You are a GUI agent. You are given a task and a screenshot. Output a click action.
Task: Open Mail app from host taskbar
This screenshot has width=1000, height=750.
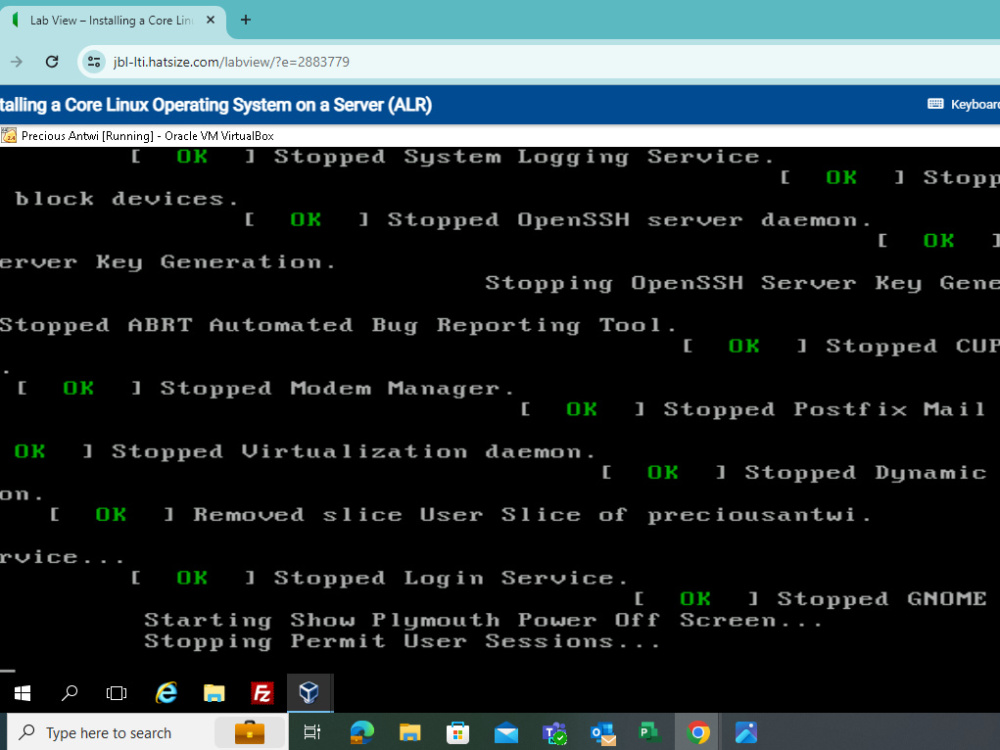[x=506, y=733]
